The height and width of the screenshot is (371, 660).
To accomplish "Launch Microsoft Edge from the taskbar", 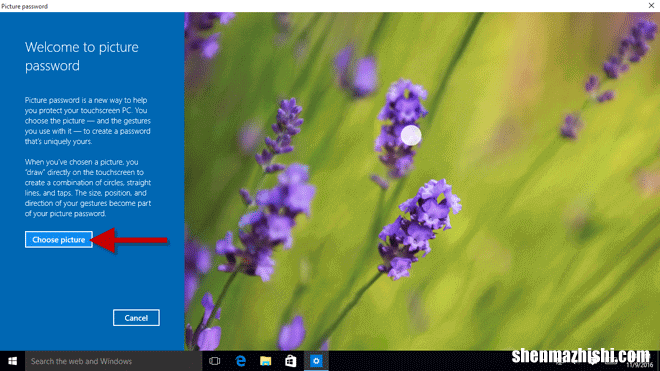I will point(240,361).
